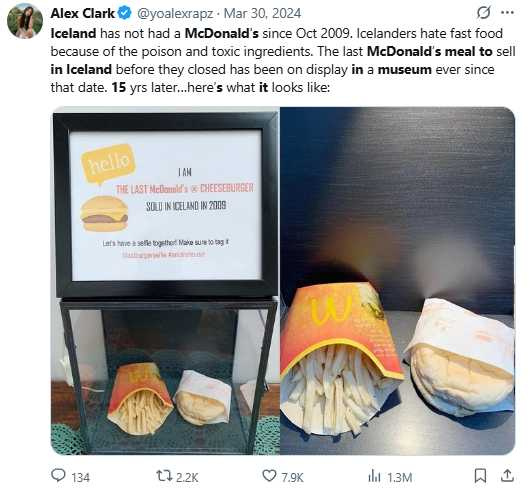Click the share upload icon

coord(507,476)
